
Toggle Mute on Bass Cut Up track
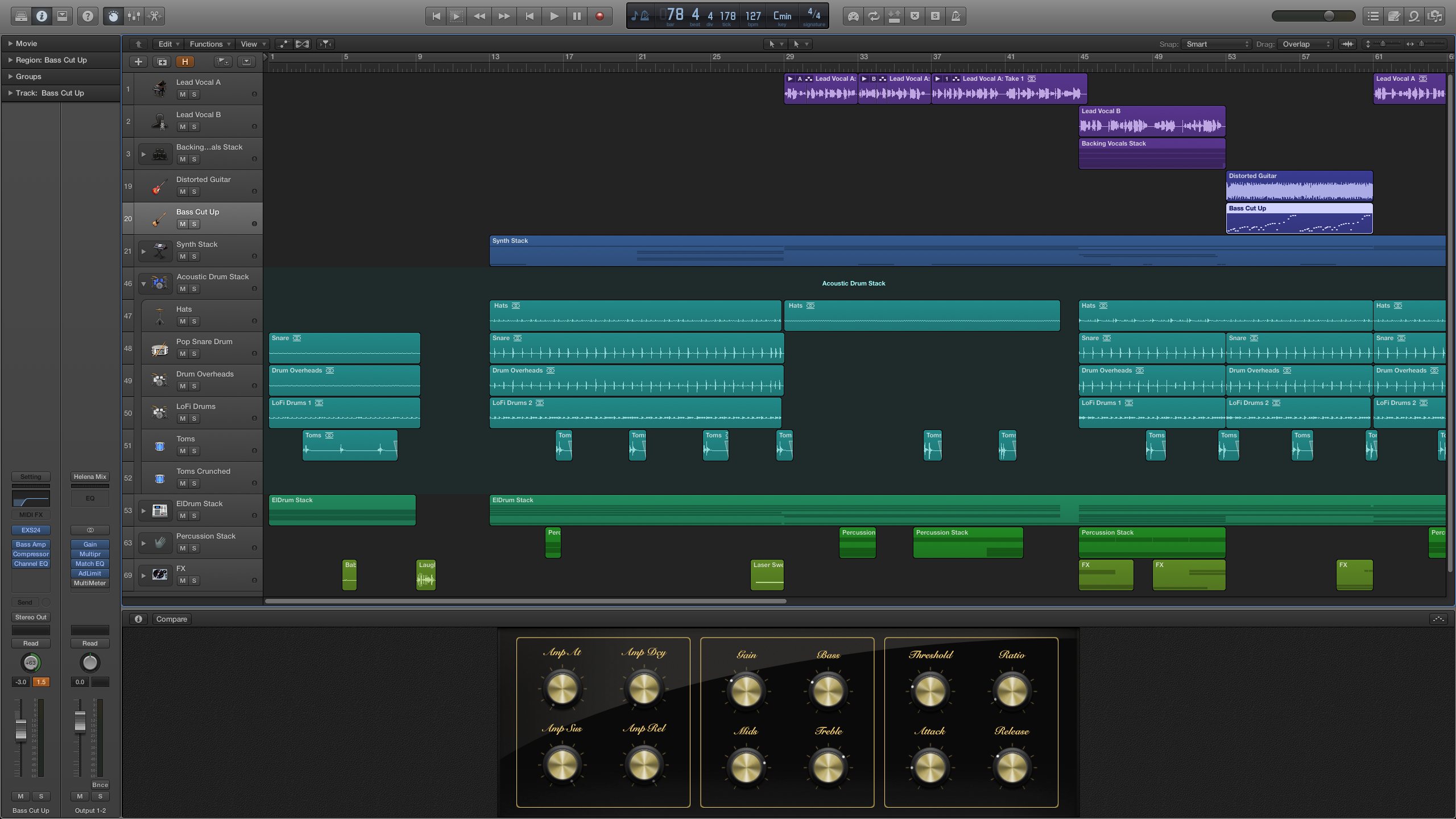(181, 224)
